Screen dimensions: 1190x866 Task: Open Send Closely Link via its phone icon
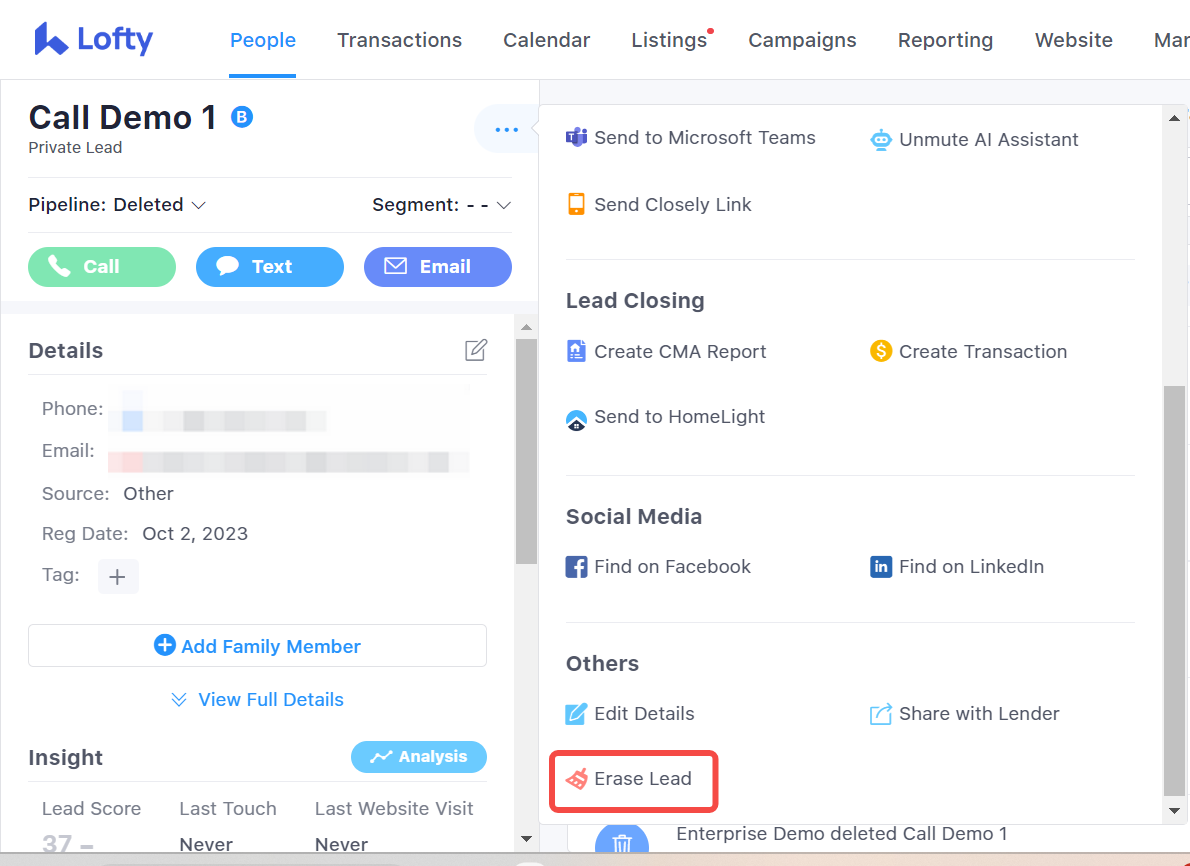(576, 204)
